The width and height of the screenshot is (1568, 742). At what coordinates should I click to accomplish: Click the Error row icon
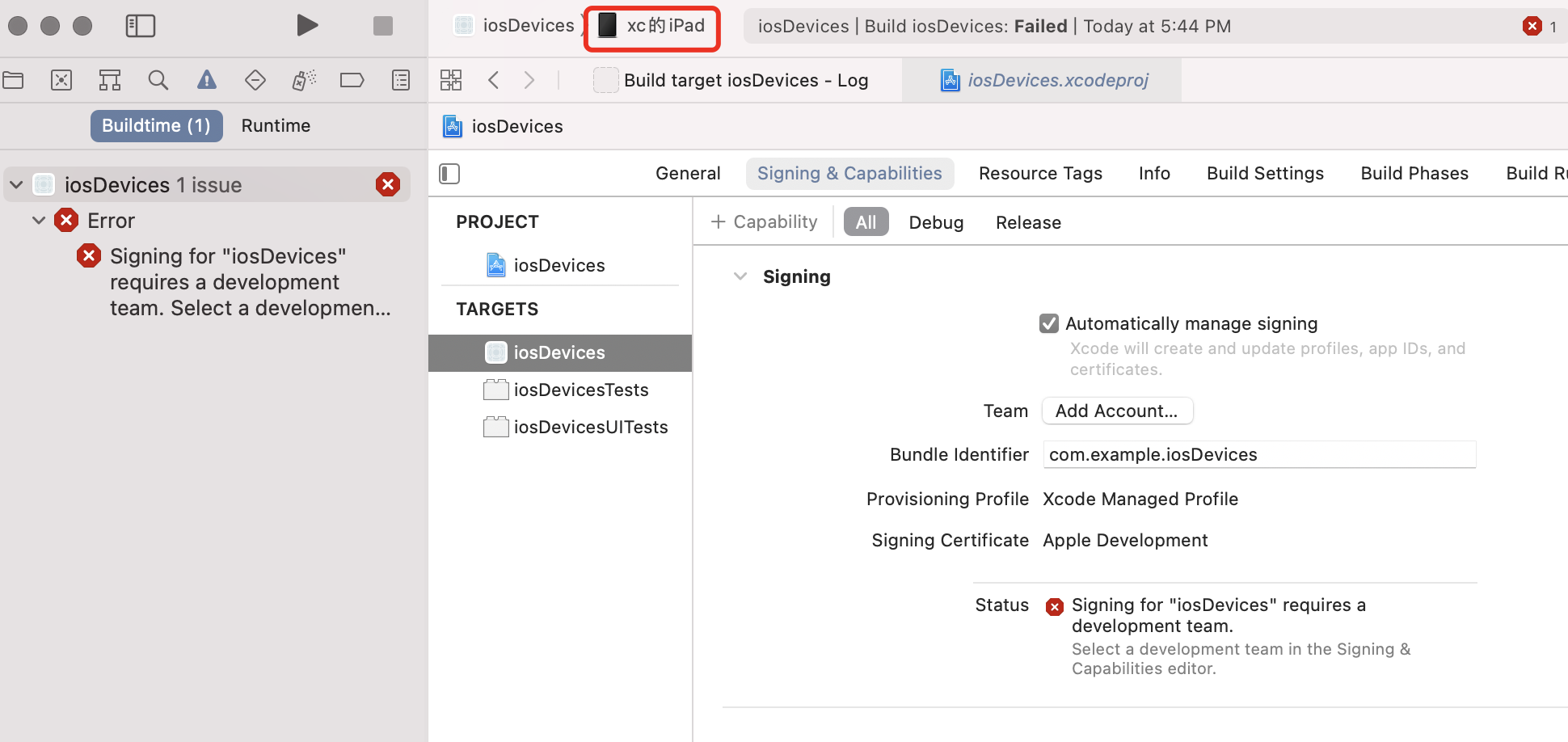tap(66, 220)
